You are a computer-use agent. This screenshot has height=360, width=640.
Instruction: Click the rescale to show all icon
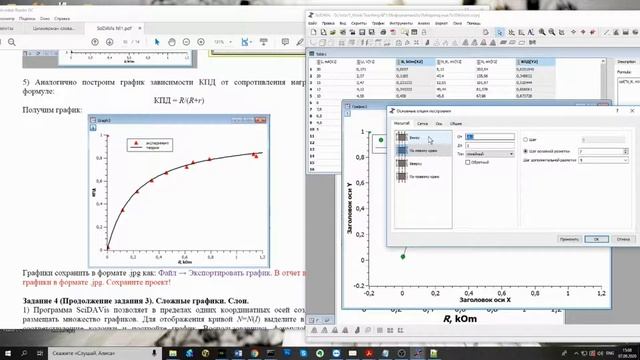[x=562, y=32]
